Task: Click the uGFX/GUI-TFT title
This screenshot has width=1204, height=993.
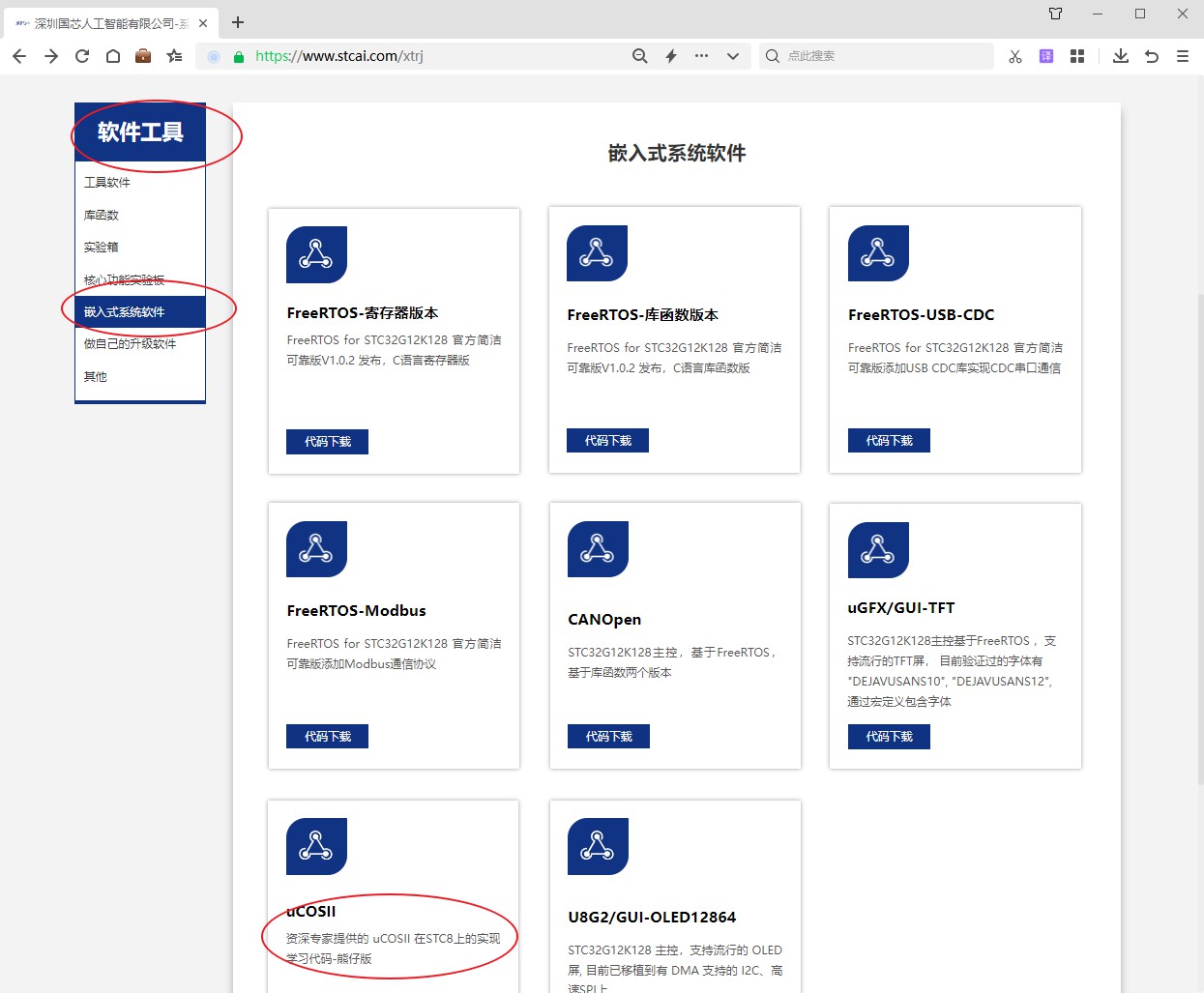Action: click(x=901, y=608)
